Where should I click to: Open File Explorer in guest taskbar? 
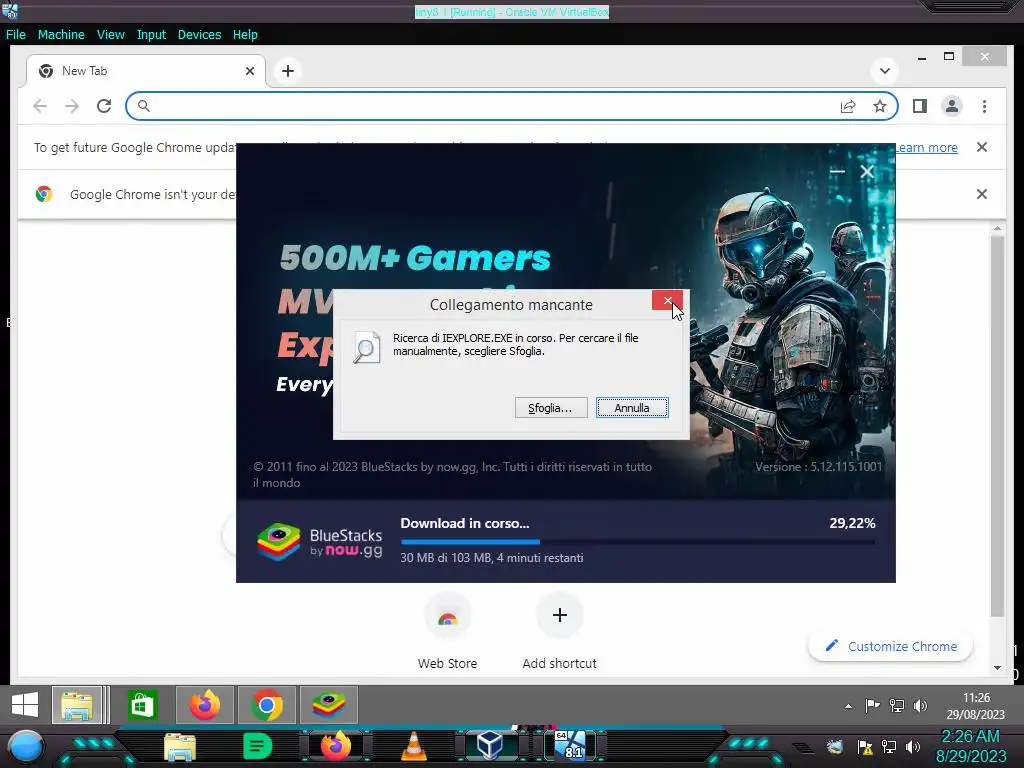77,705
